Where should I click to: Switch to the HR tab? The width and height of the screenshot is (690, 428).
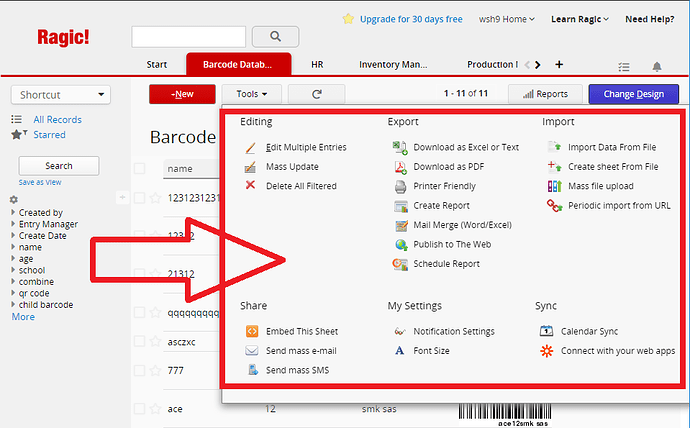coord(317,65)
